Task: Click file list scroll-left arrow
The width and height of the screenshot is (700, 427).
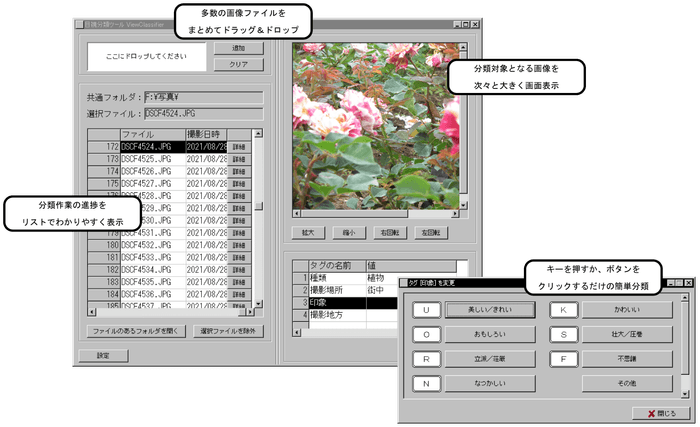Action: [92, 312]
